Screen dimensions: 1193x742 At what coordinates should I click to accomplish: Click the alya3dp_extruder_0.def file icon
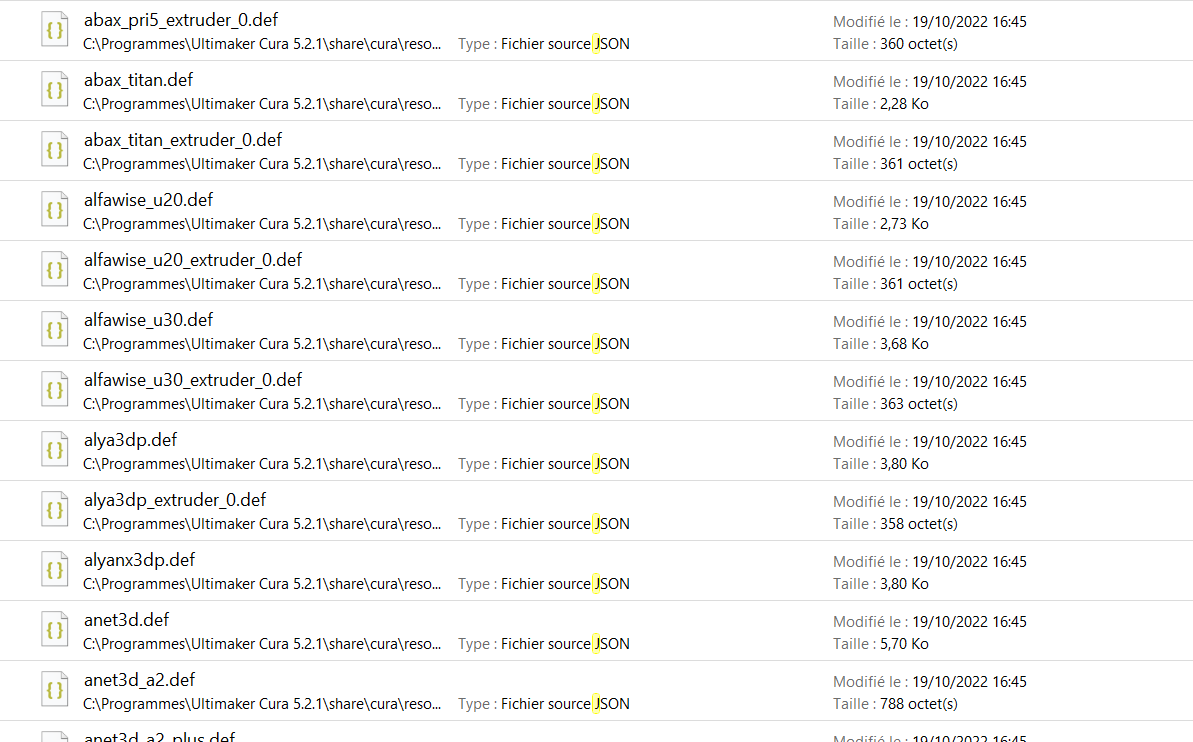tap(55, 510)
